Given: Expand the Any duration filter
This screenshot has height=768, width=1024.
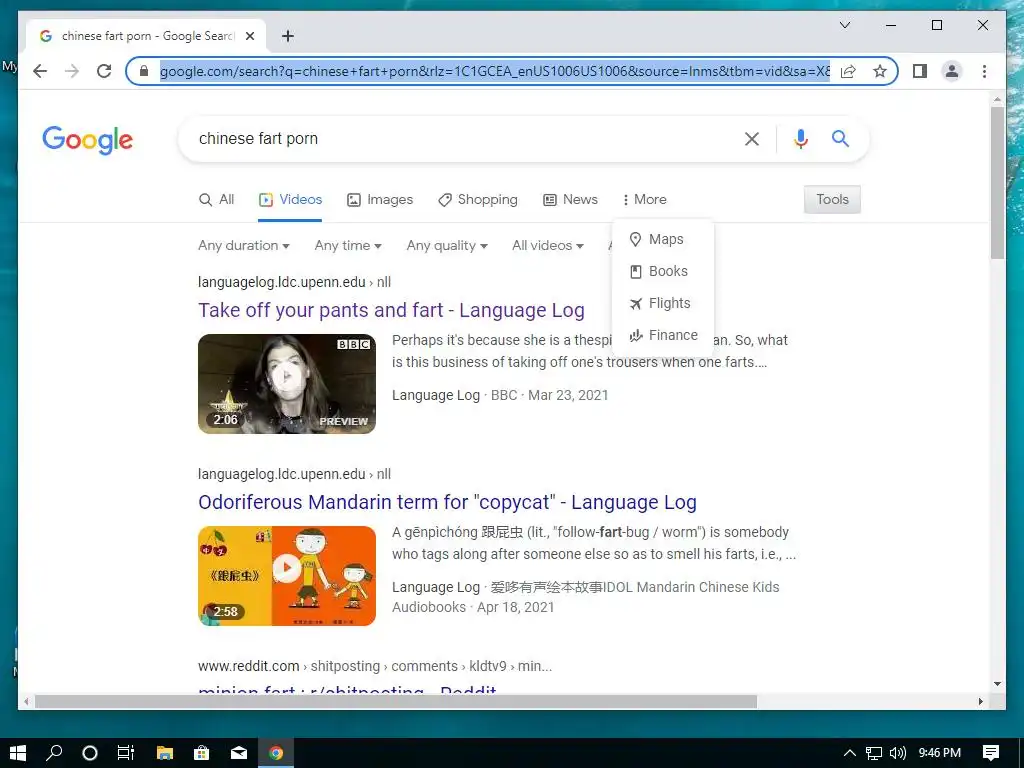Looking at the screenshot, I should click(244, 246).
